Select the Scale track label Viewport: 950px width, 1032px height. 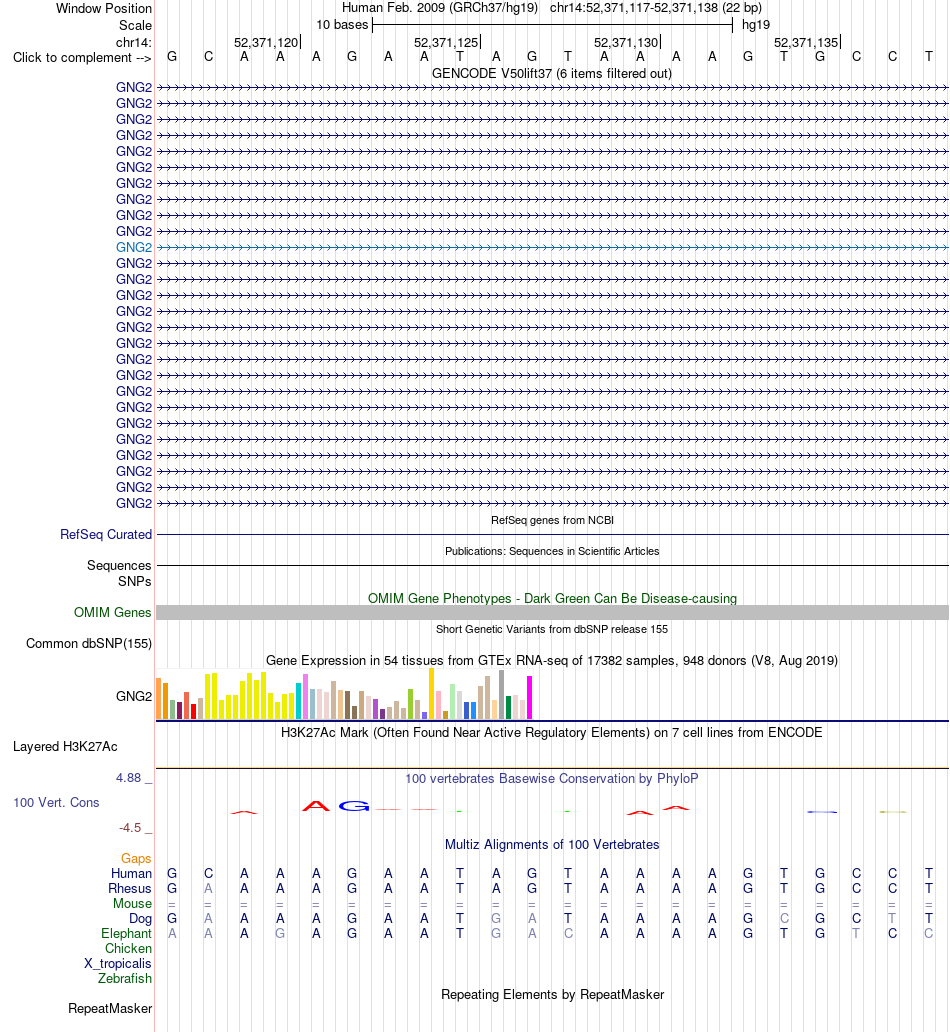click(x=135, y=26)
